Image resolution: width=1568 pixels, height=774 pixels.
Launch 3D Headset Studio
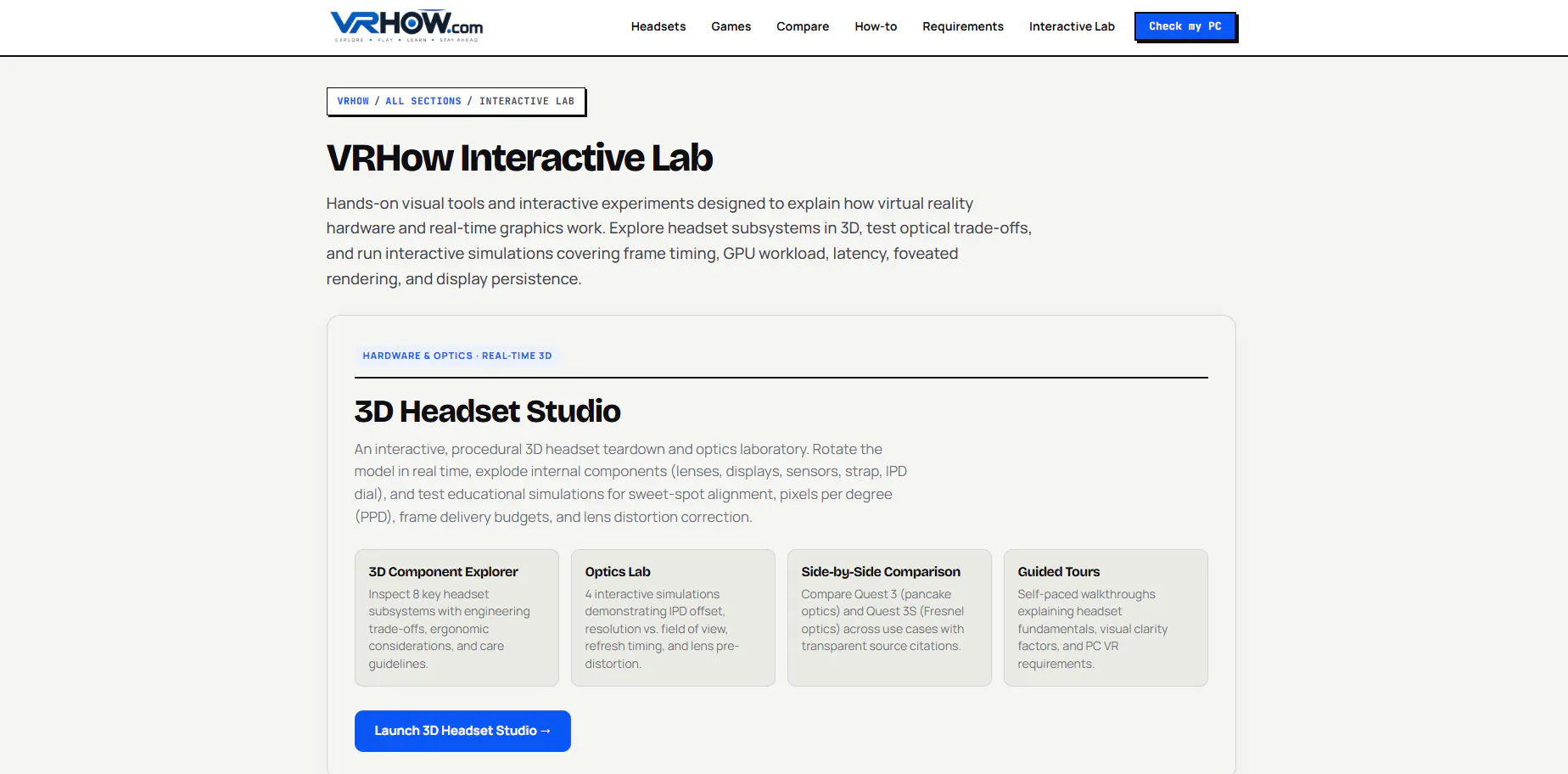tap(462, 731)
